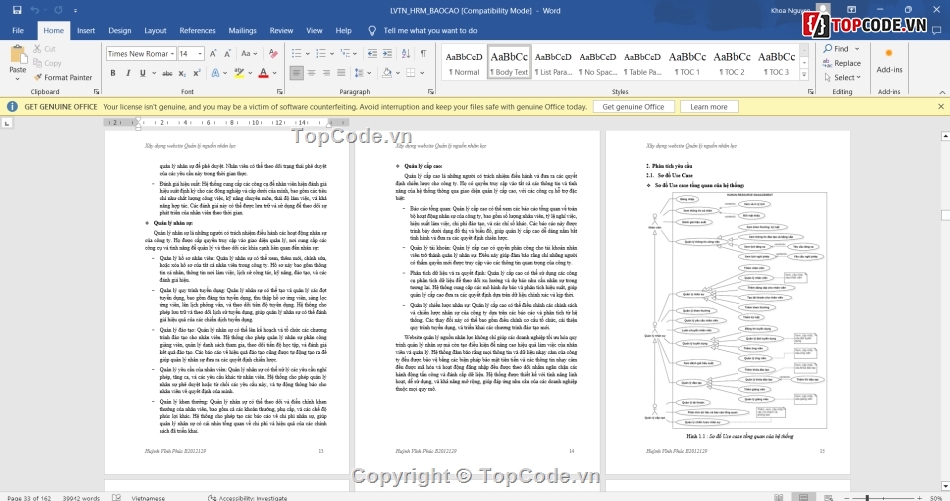Toggle Bold formatting

click(113, 73)
